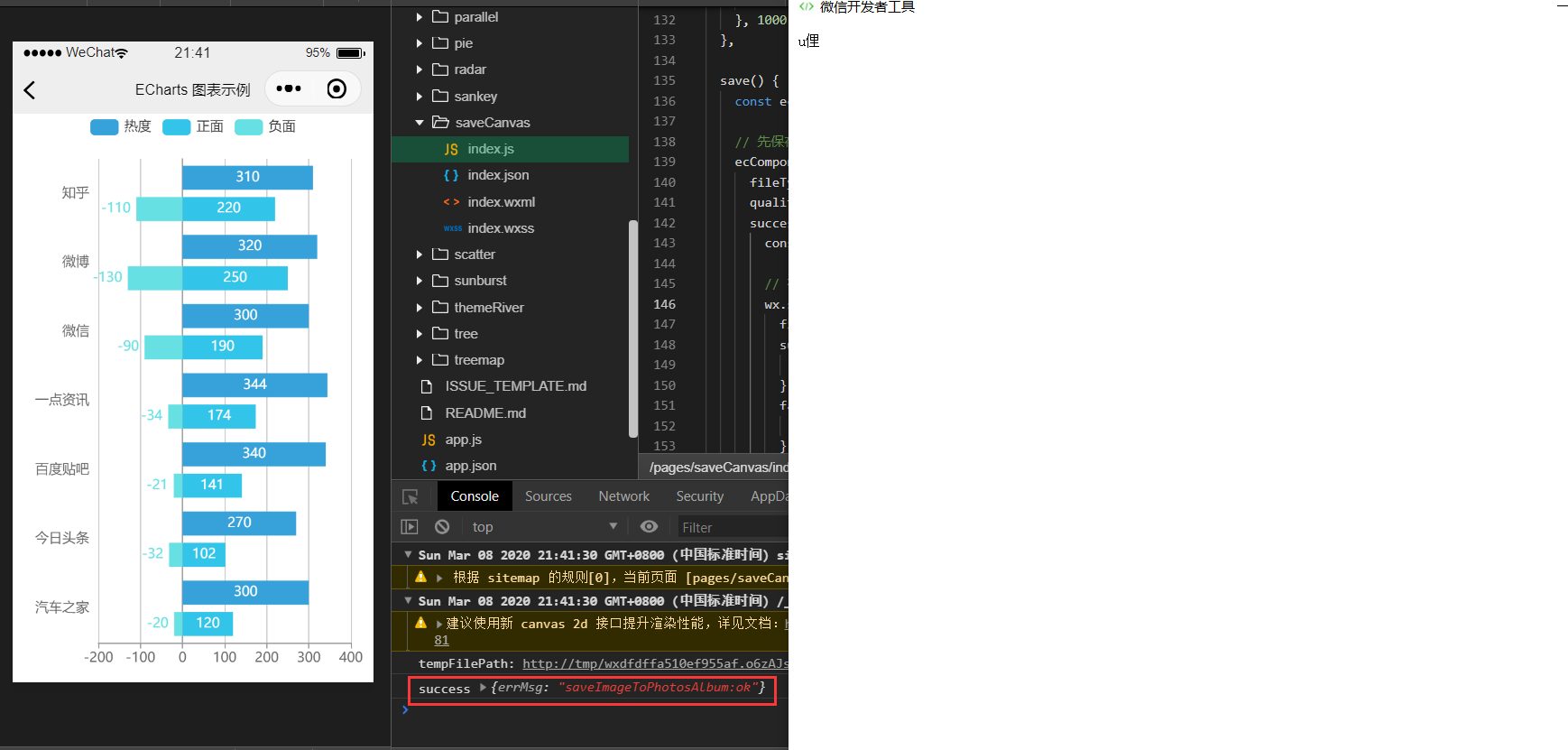This screenshot has width=1568, height=750.
Task: Switch to the Security tab
Action: [700, 496]
